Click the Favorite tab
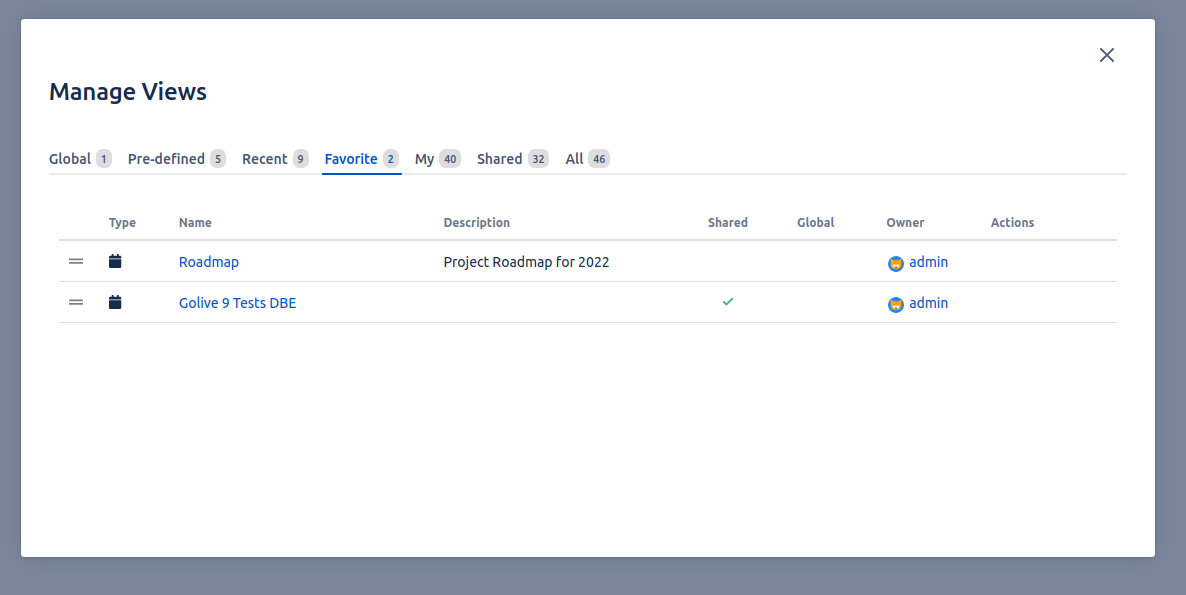 coord(351,159)
